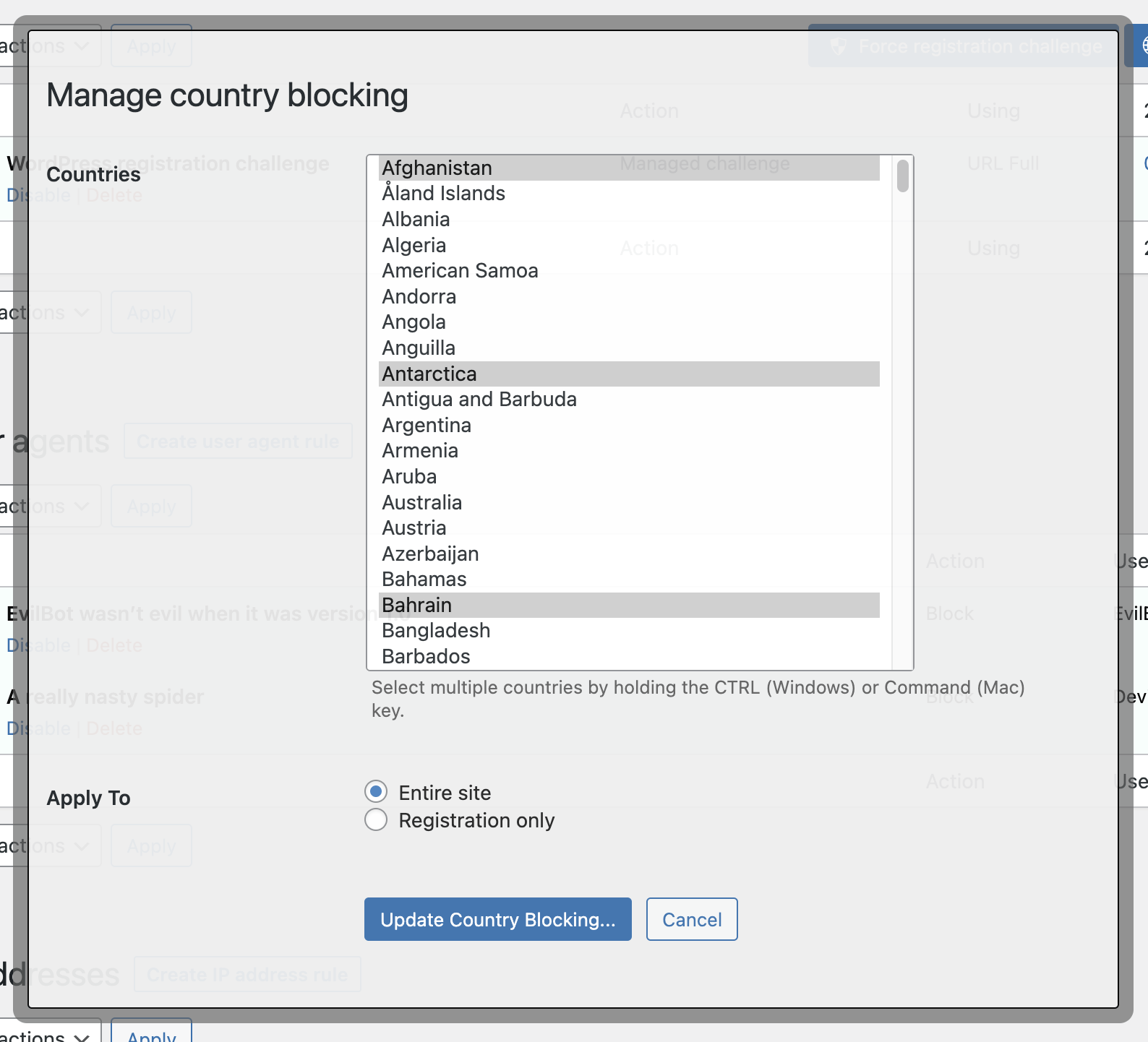Select Barbados in the list

629,657
